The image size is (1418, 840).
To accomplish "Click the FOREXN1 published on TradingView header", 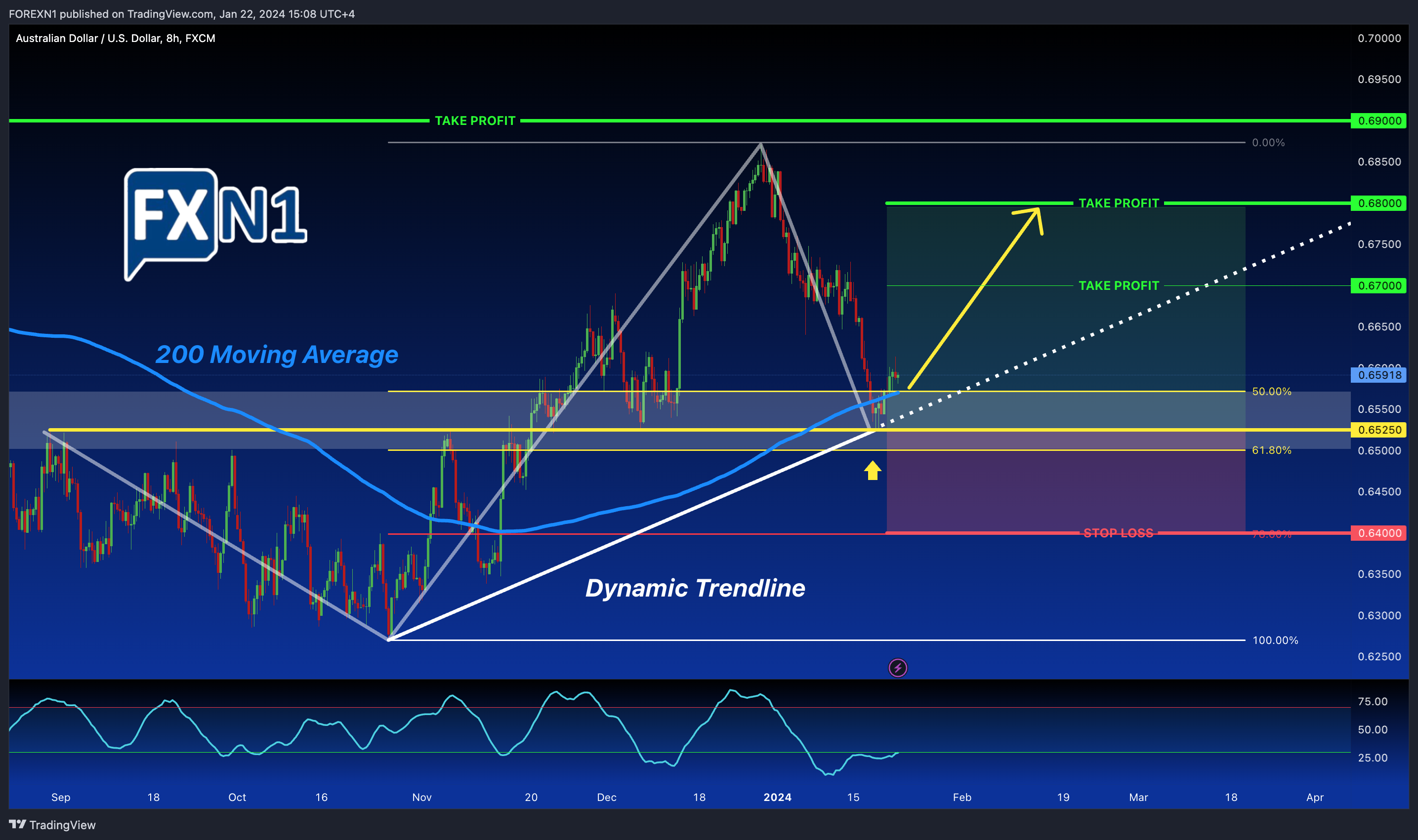I will (x=182, y=14).
